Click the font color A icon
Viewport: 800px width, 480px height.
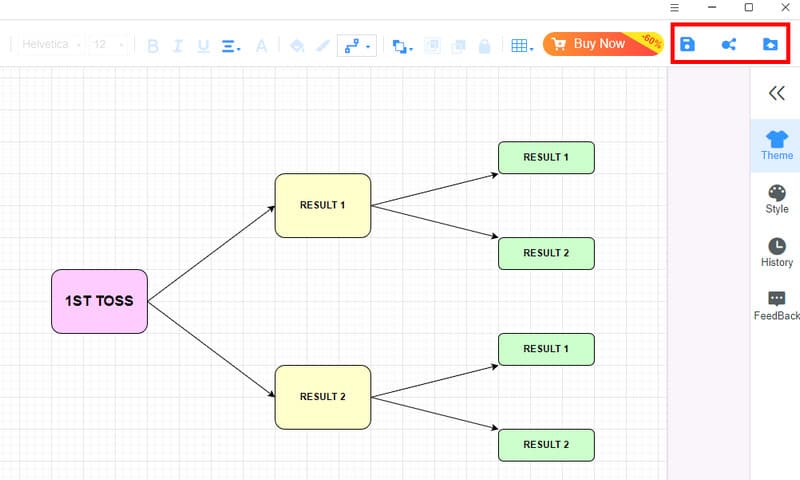tap(261, 46)
